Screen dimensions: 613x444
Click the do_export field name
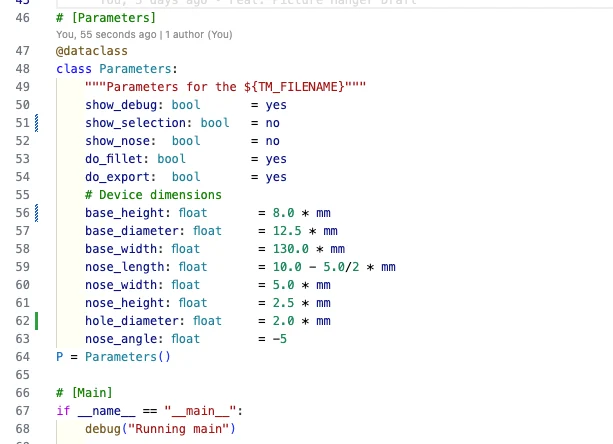pyautogui.click(x=117, y=177)
